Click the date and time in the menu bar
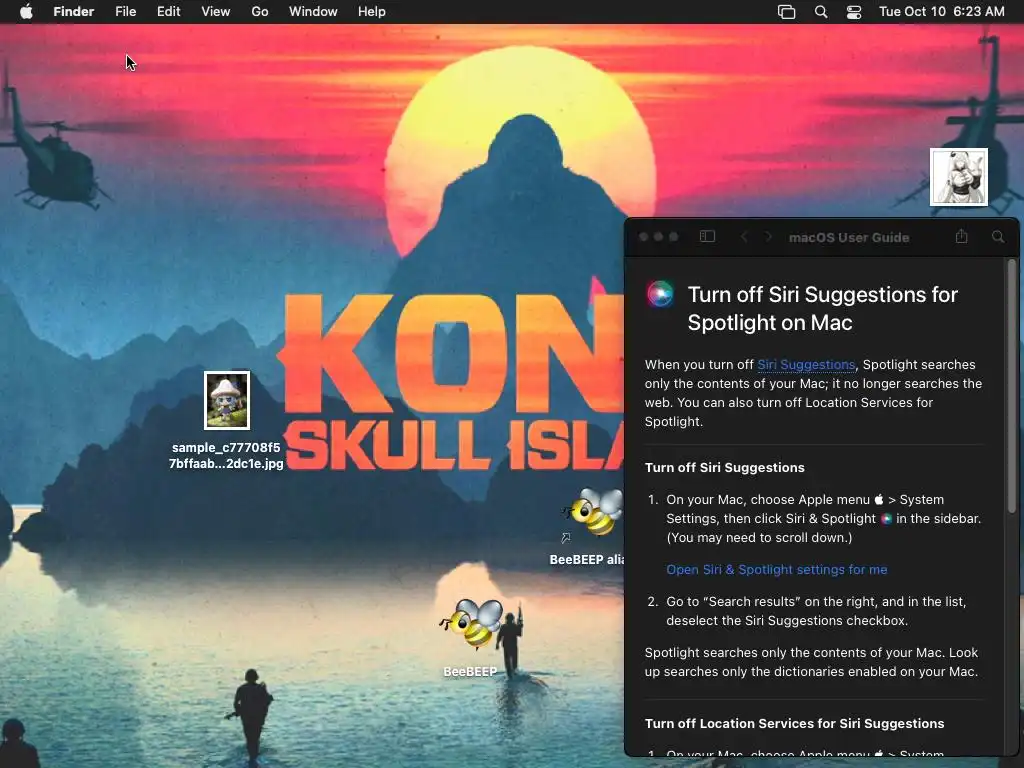Screen dimensions: 1024x768 [941, 12]
